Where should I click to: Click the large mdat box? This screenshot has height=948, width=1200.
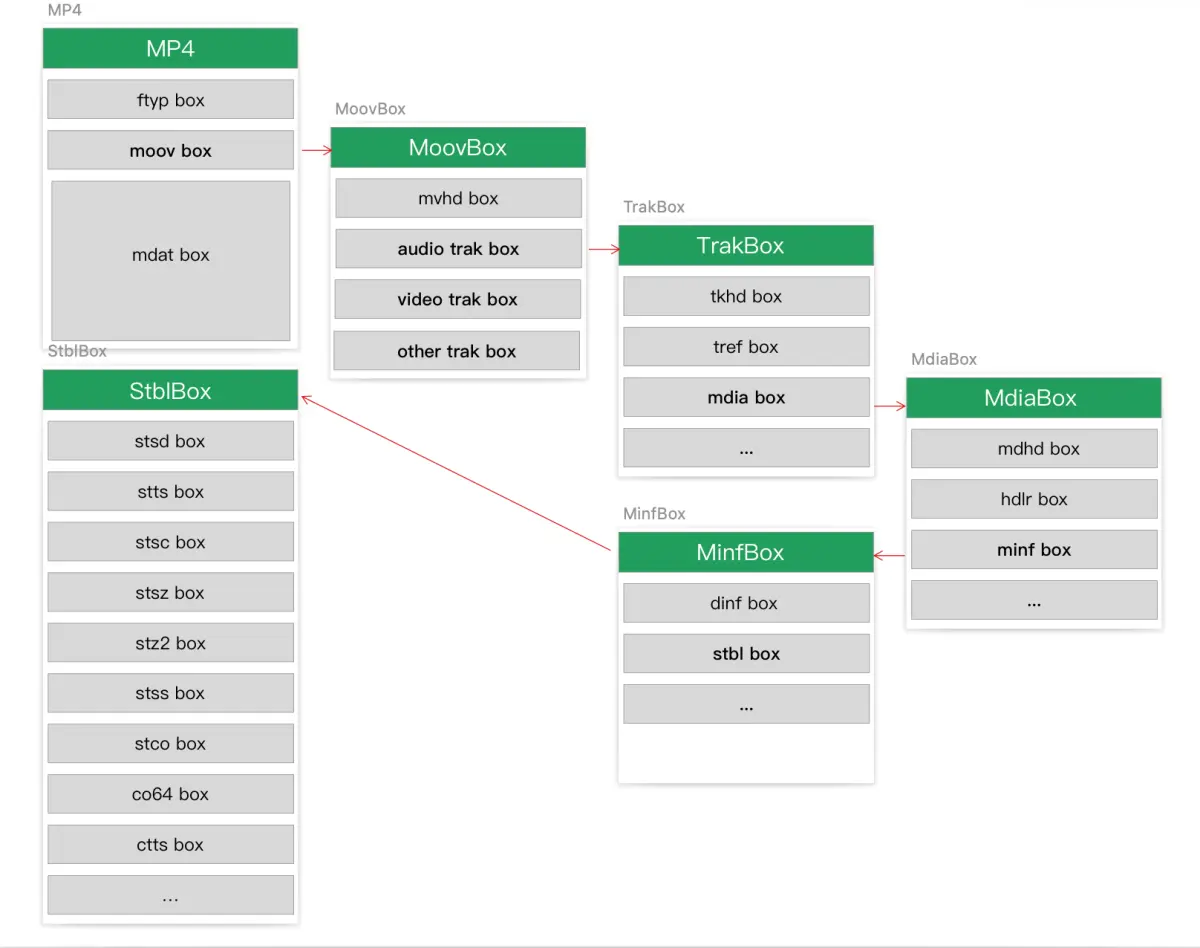pos(170,260)
